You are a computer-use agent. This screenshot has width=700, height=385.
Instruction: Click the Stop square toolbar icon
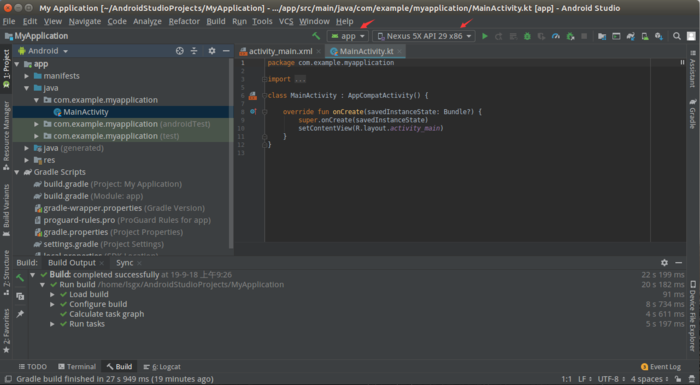coord(584,36)
